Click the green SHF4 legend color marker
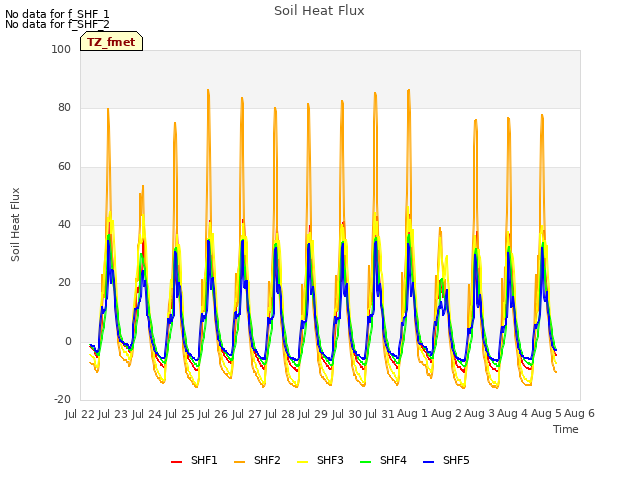This screenshot has height=480, width=640. coord(365,462)
